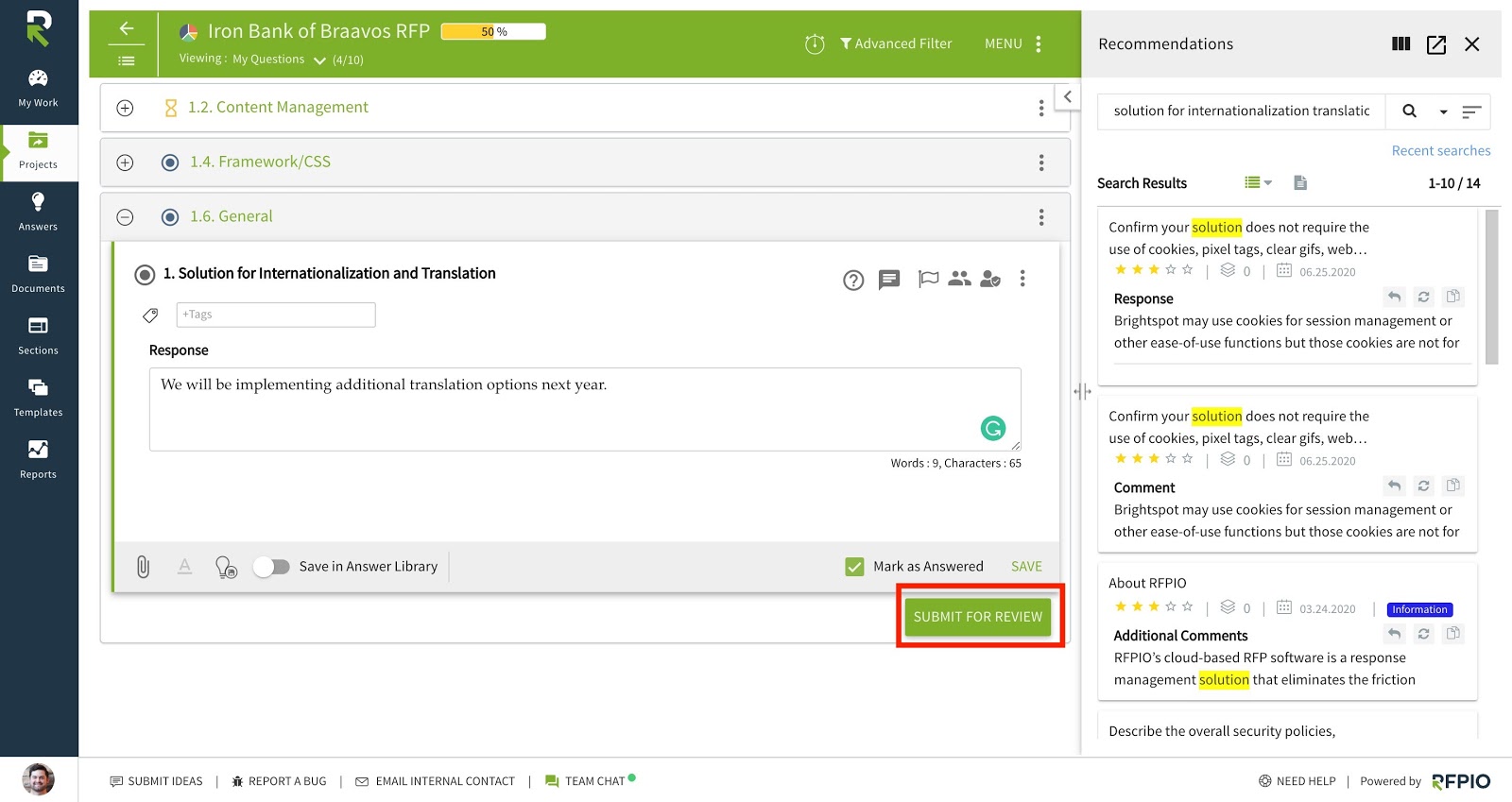Open Reports in sidebar
The width and height of the screenshot is (1512, 802).
click(x=38, y=460)
